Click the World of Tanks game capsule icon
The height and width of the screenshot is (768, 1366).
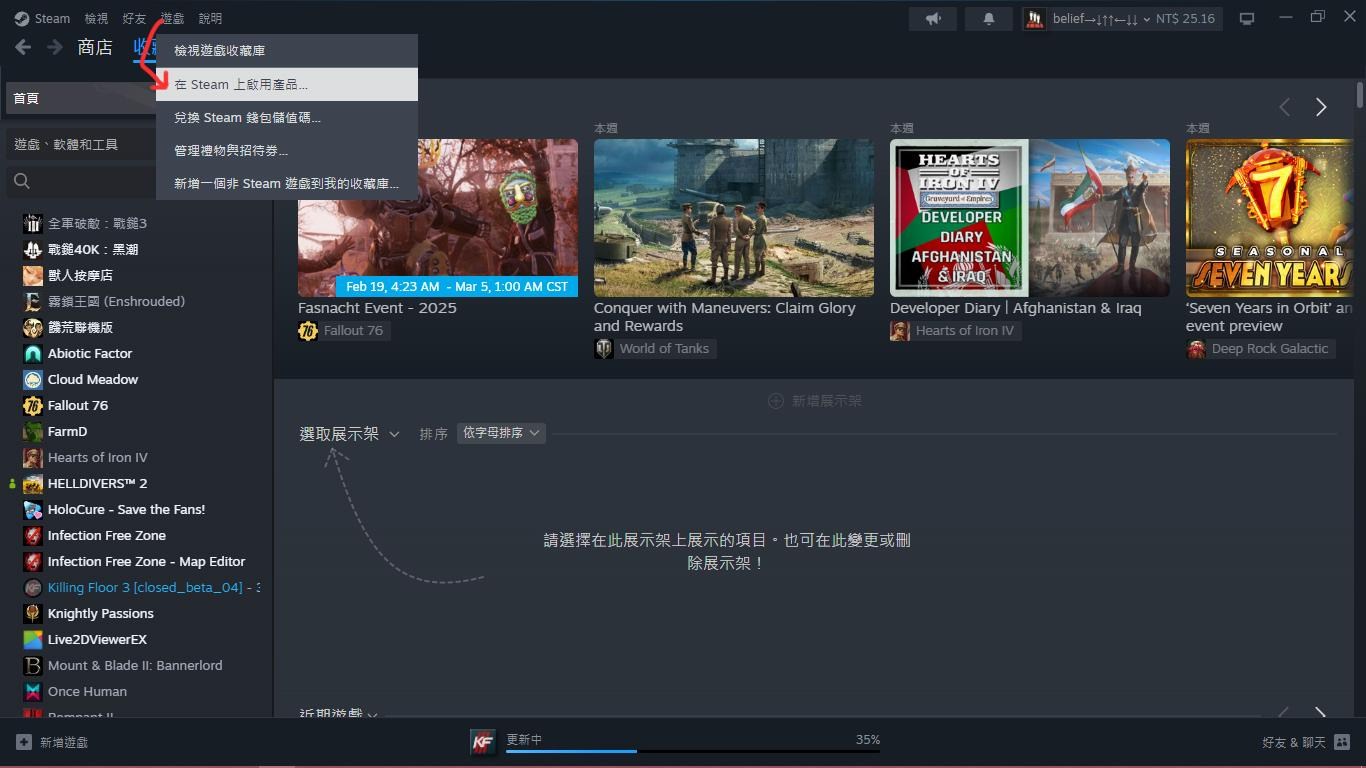coord(604,348)
